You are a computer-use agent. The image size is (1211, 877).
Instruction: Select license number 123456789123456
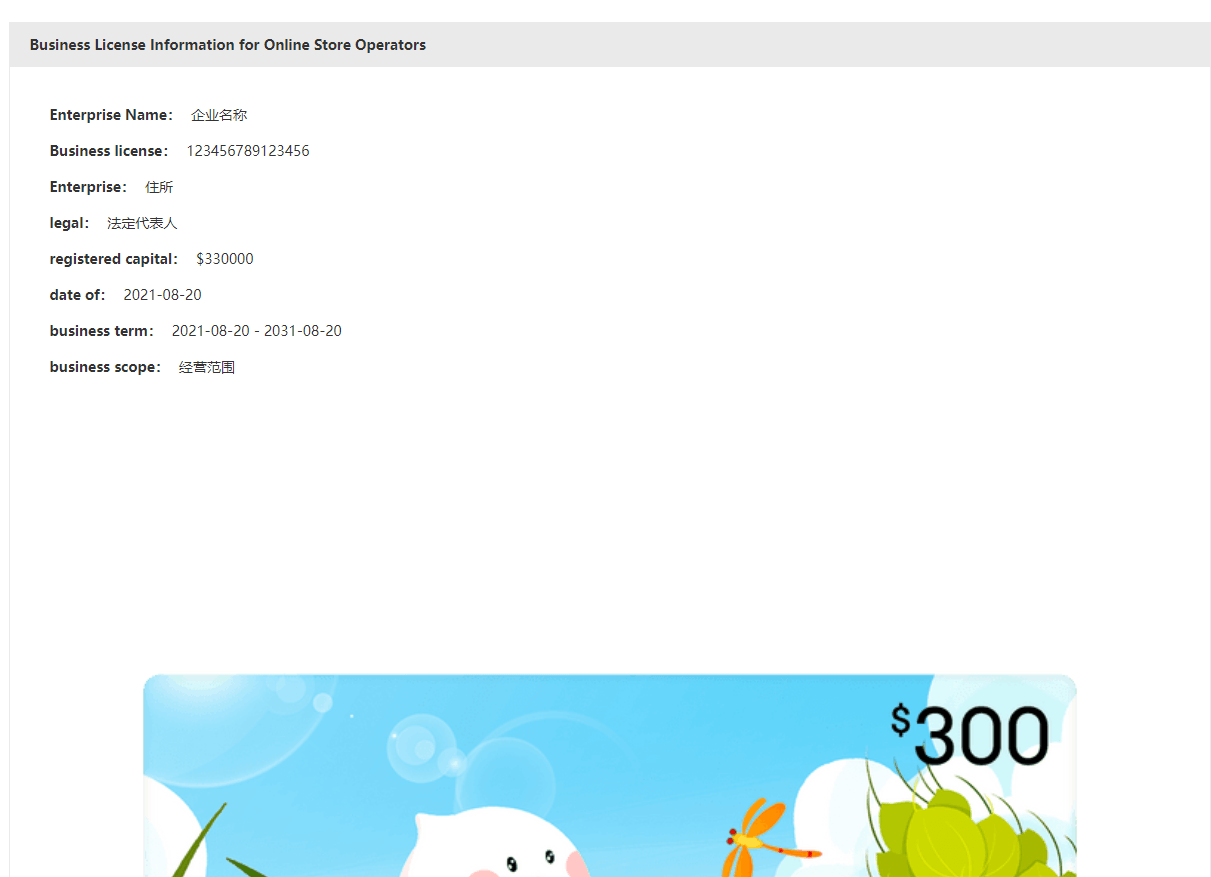click(x=248, y=151)
